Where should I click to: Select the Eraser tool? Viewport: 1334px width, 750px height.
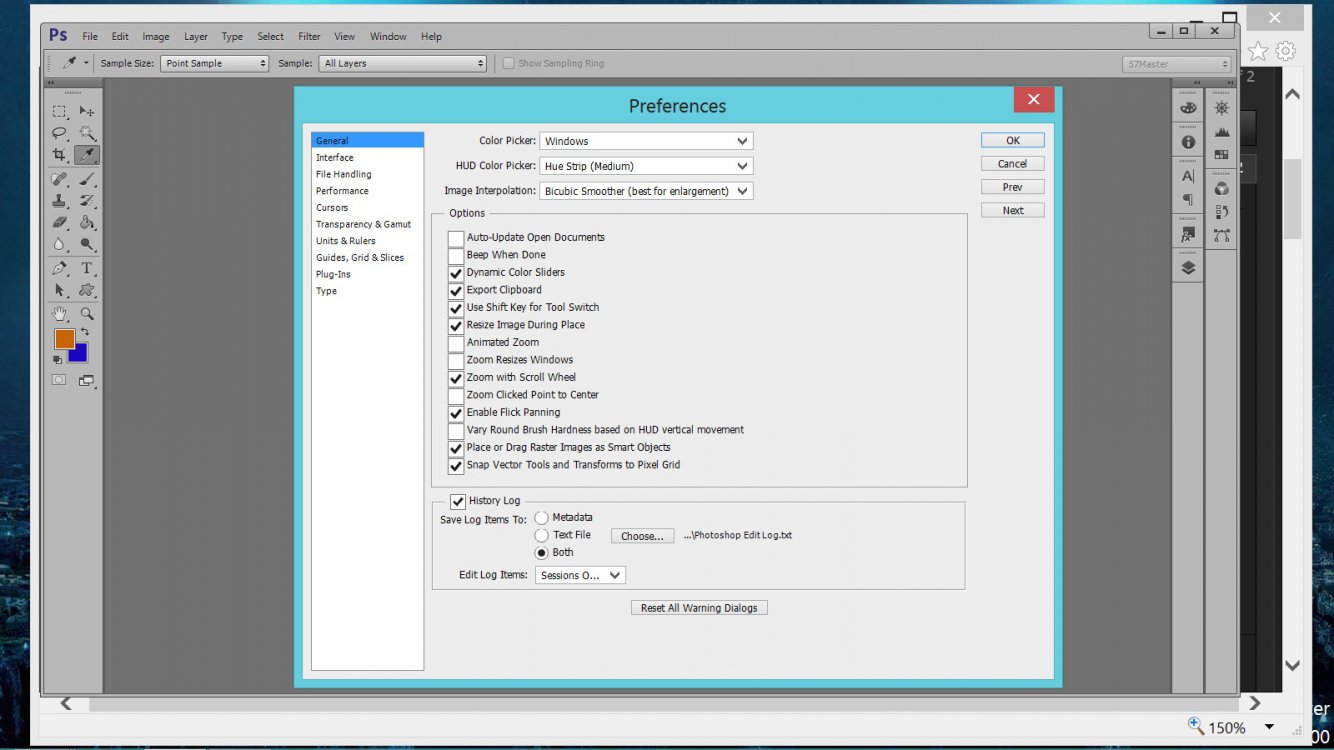tap(60, 223)
